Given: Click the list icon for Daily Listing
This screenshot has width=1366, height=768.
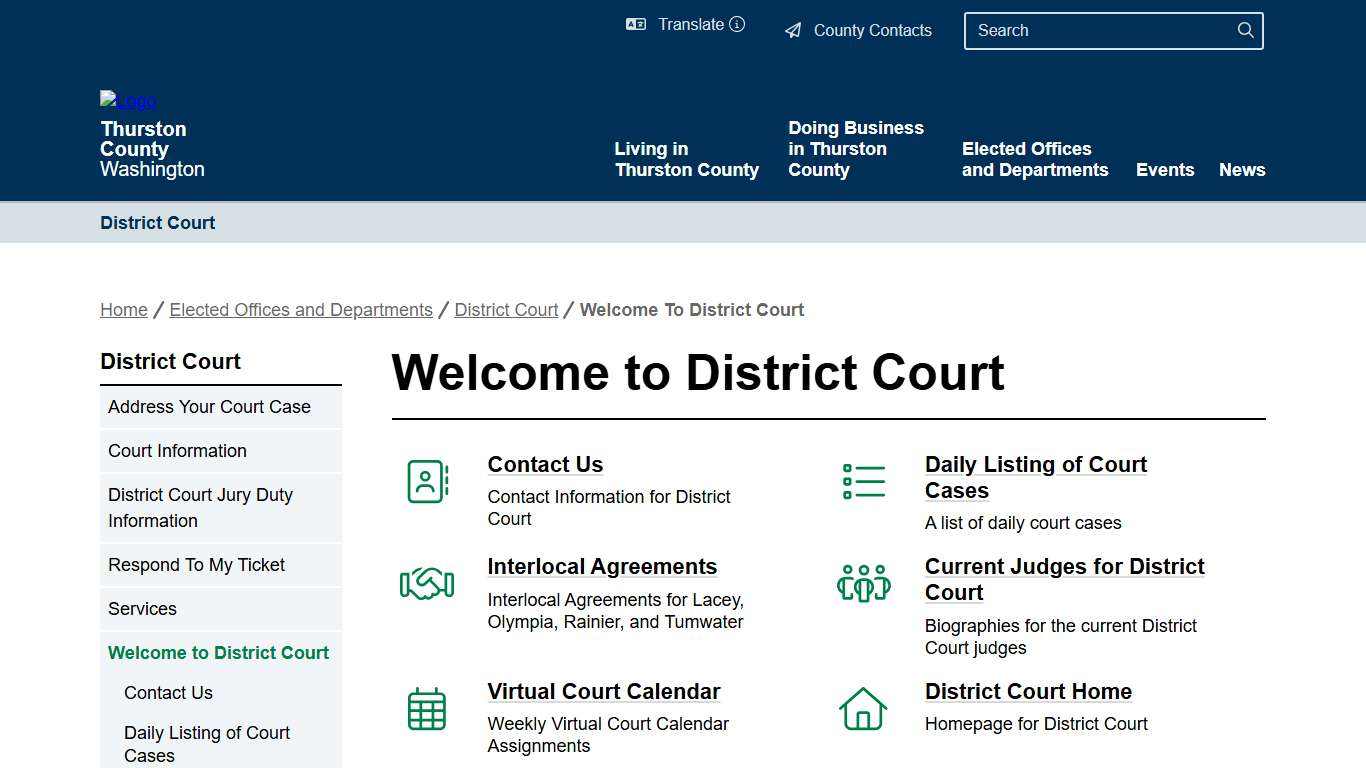Looking at the screenshot, I should pyautogui.click(x=863, y=480).
